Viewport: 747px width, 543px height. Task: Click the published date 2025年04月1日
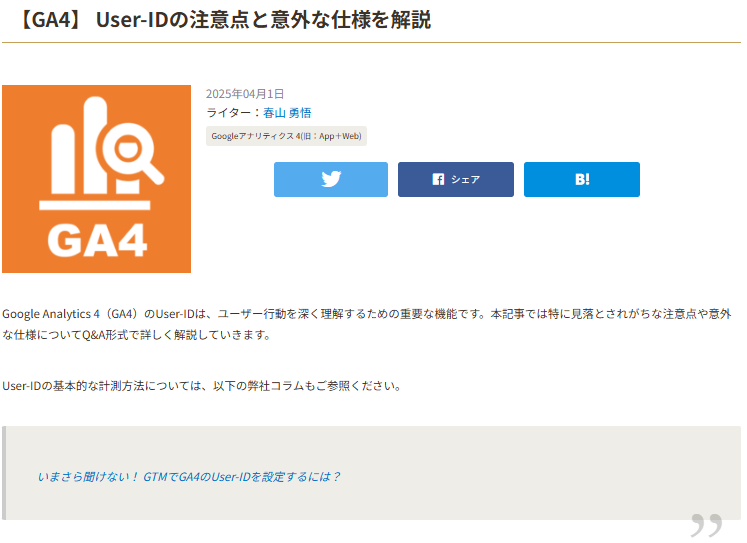[245, 93]
